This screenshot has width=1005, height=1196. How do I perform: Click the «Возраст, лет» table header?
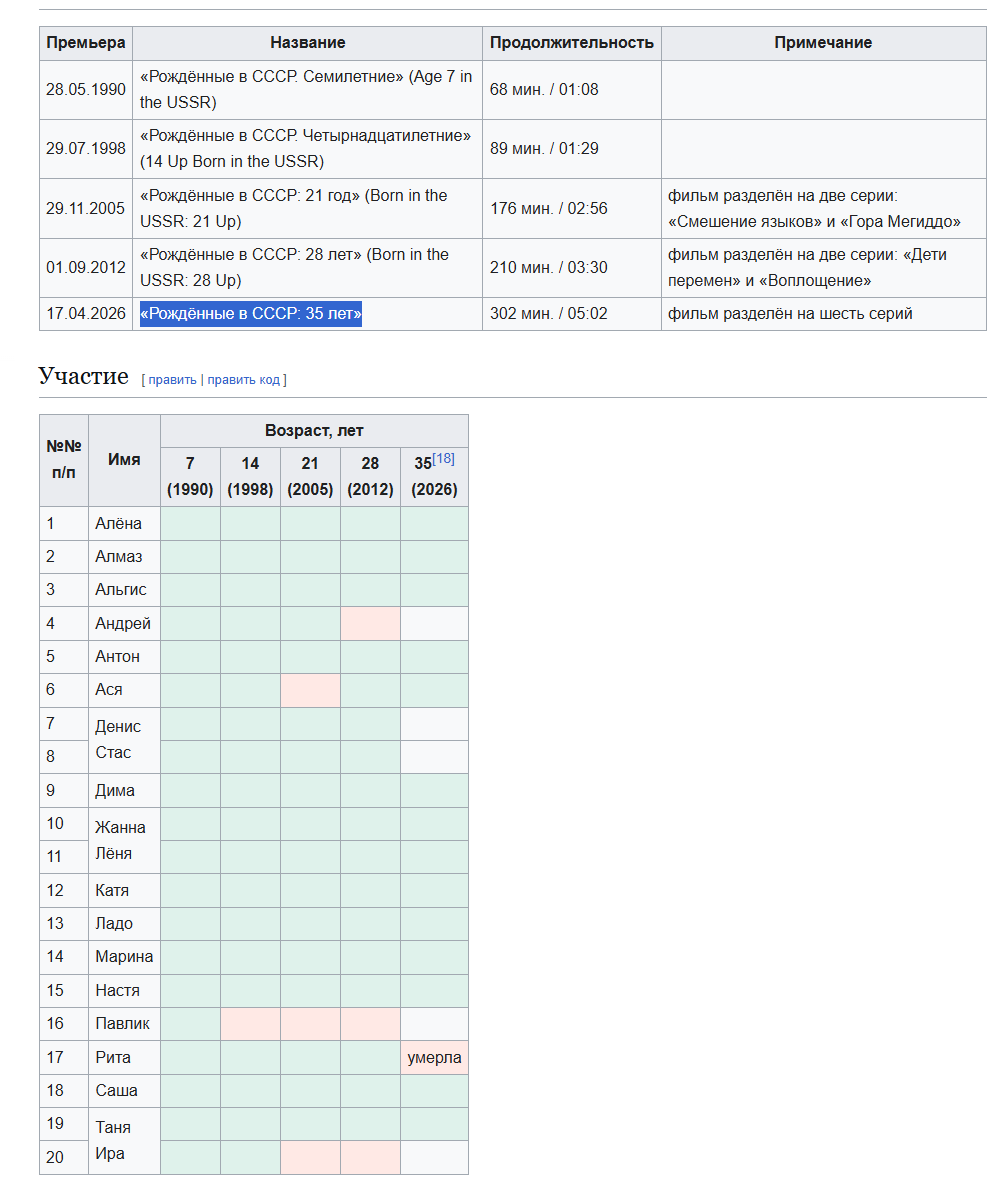(314, 431)
